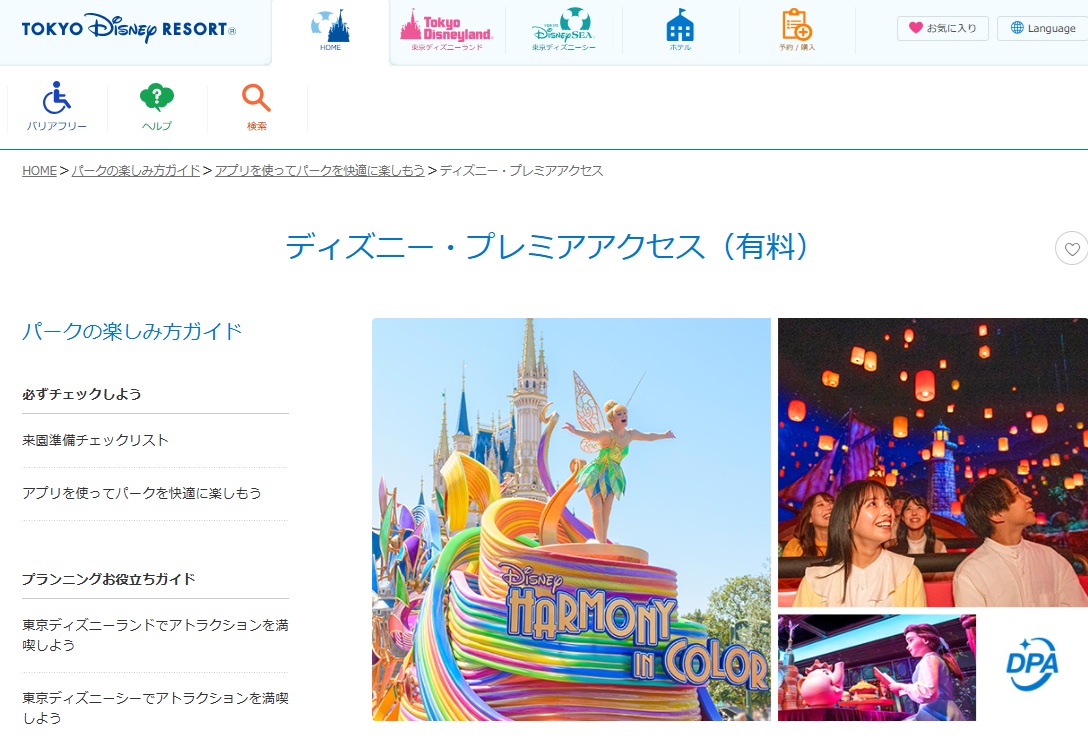Open 来園準備チェックリスト sidebar link

tap(95, 440)
